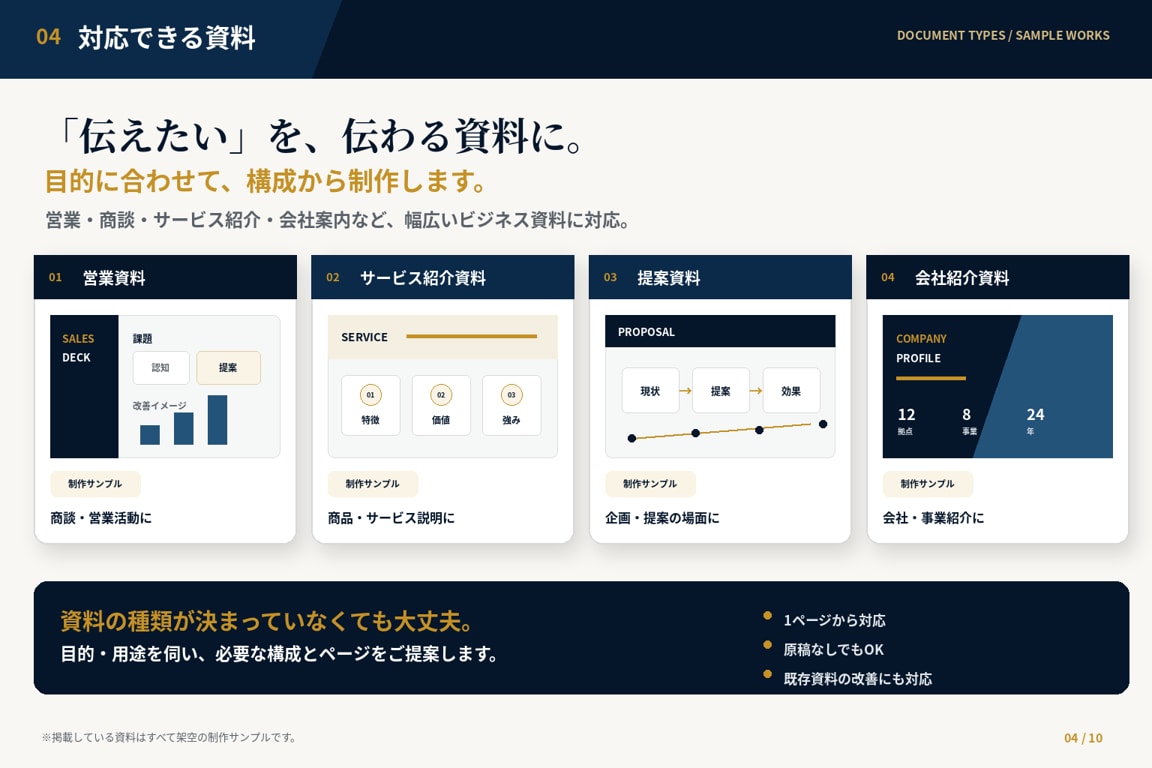Click DOCUMENT TYPES / SAMPLE WORKS label
The height and width of the screenshot is (768, 1152).
[x=1003, y=35]
